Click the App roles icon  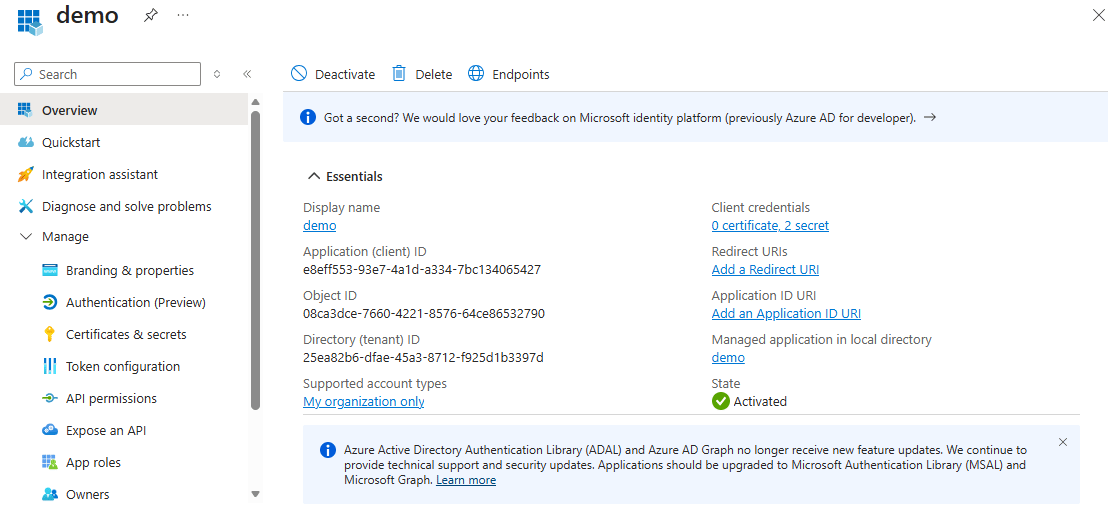click(x=49, y=463)
